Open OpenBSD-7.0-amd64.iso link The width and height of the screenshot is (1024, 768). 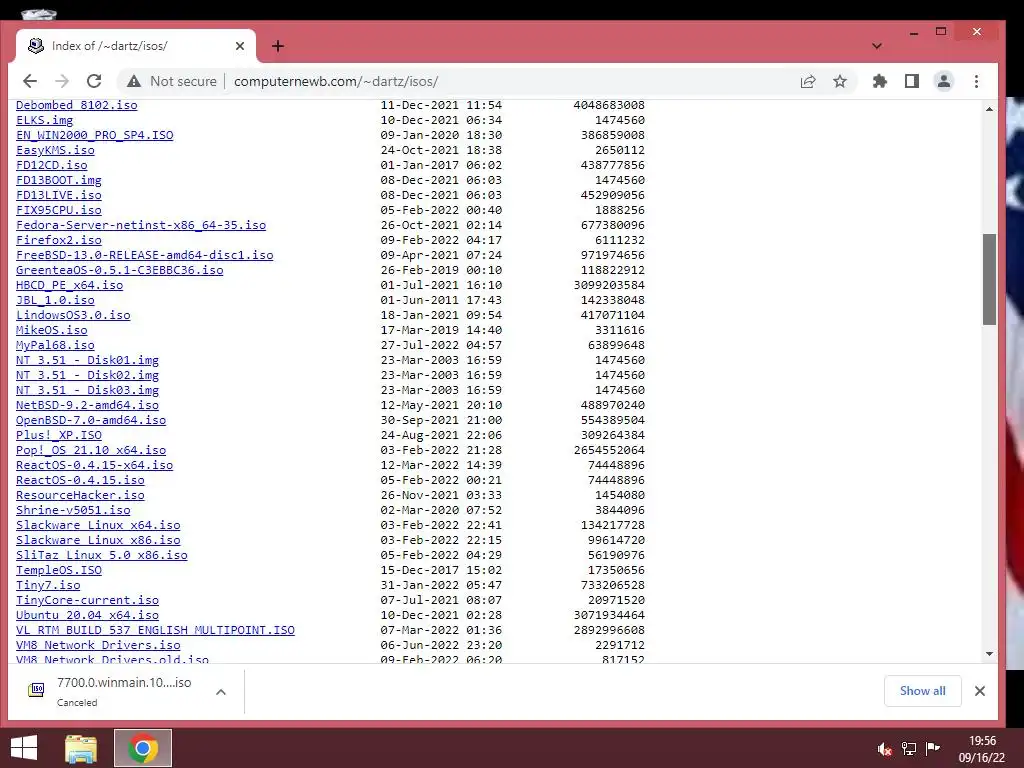[x=91, y=421]
